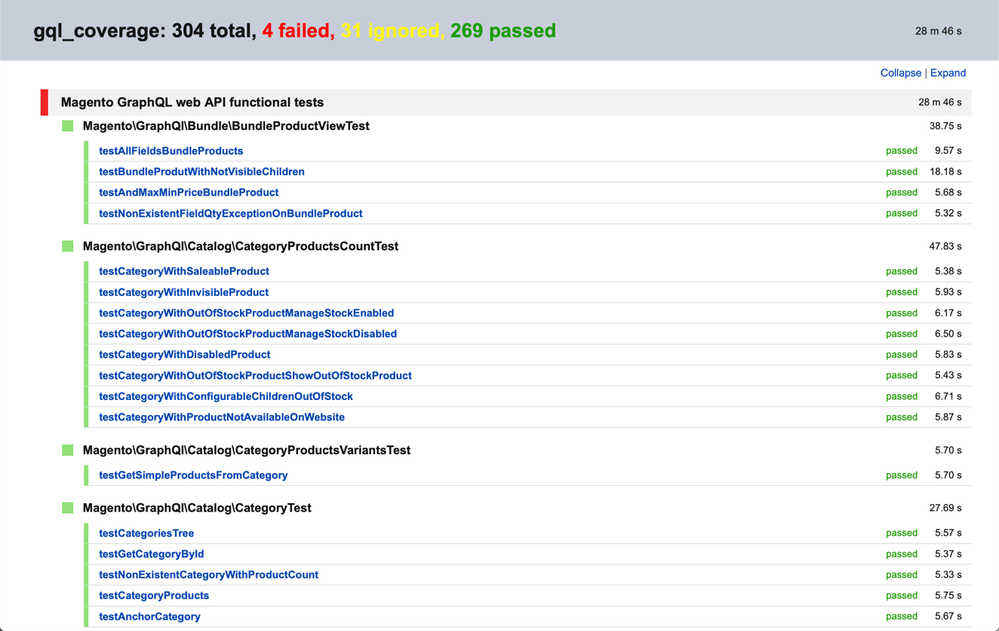Click the passed label for testAndMaxMinPriceBundleProduct

(x=901, y=192)
